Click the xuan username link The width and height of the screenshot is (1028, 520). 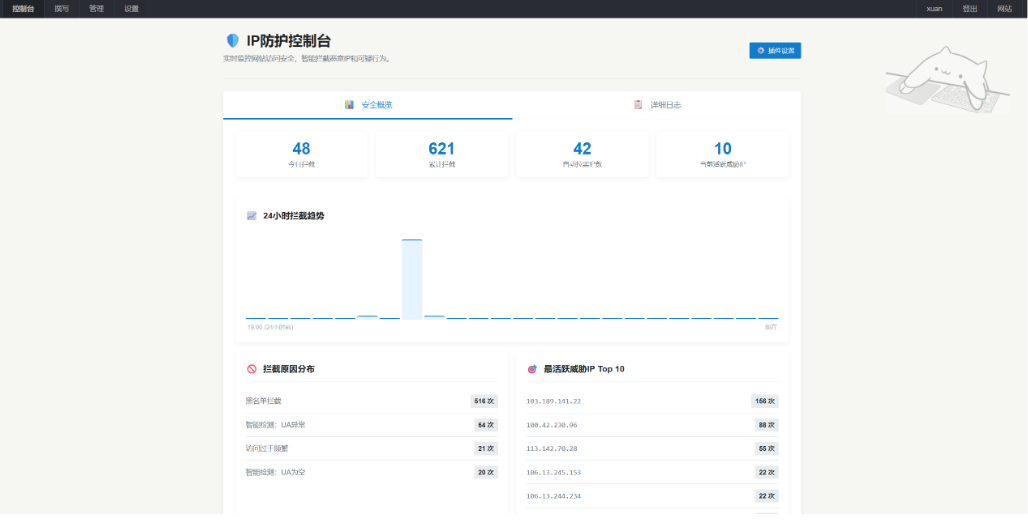pyautogui.click(x=934, y=8)
